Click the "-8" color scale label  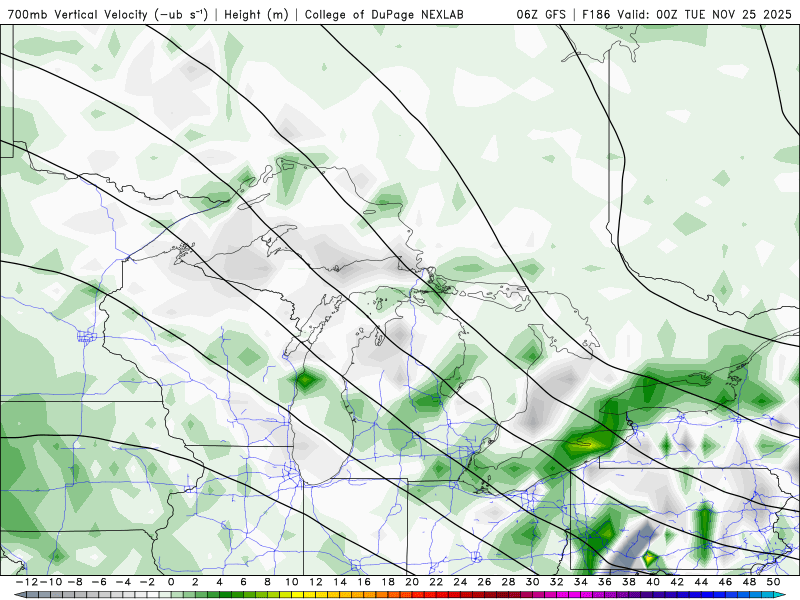[x=74, y=582]
